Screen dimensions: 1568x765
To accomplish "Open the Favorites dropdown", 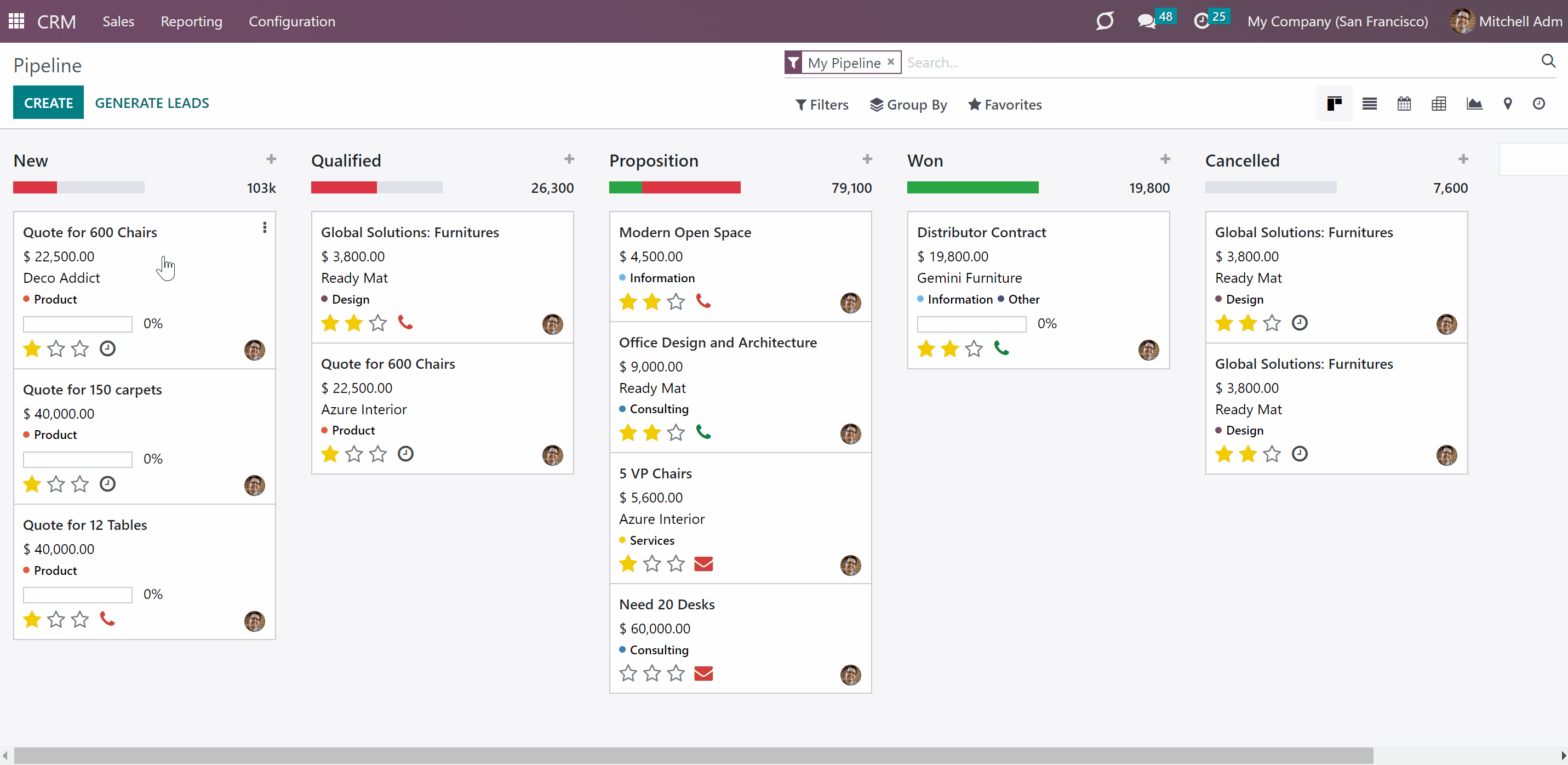I will [1005, 105].
